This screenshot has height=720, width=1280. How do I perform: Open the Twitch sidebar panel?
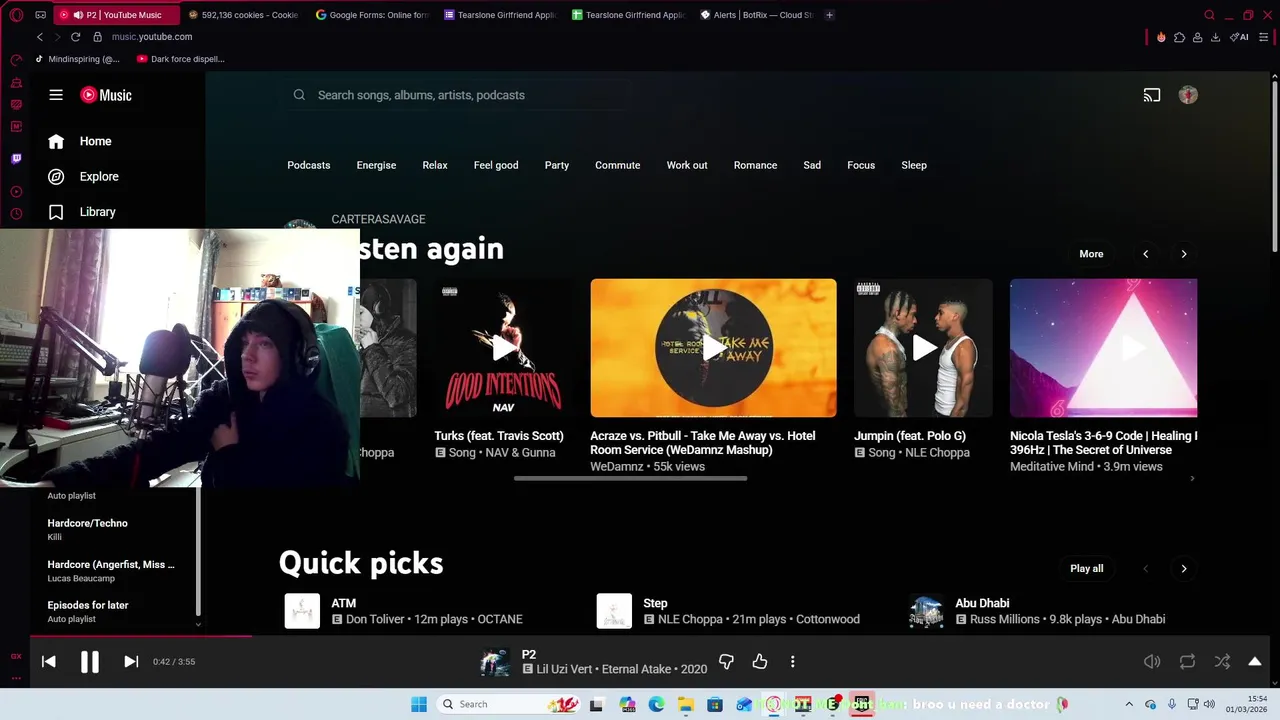click(16, 158)
